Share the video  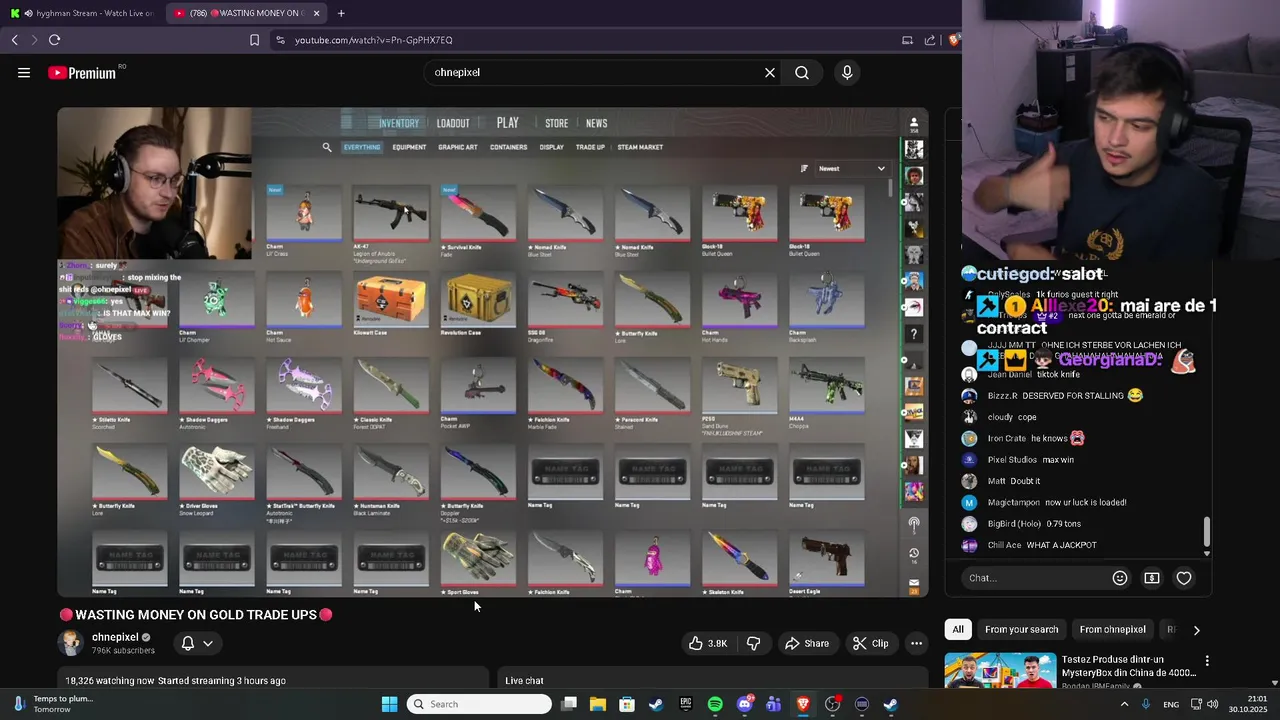click(x=807, y=643)
